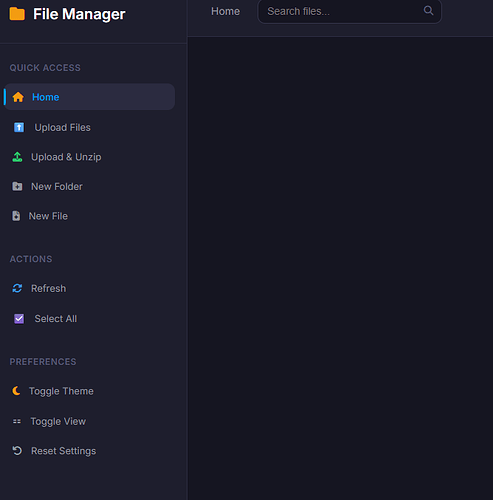Switch layout using the Toggle View grid icon
The width and height of the screenshot is (493, 500).
(x=17, y=421)
